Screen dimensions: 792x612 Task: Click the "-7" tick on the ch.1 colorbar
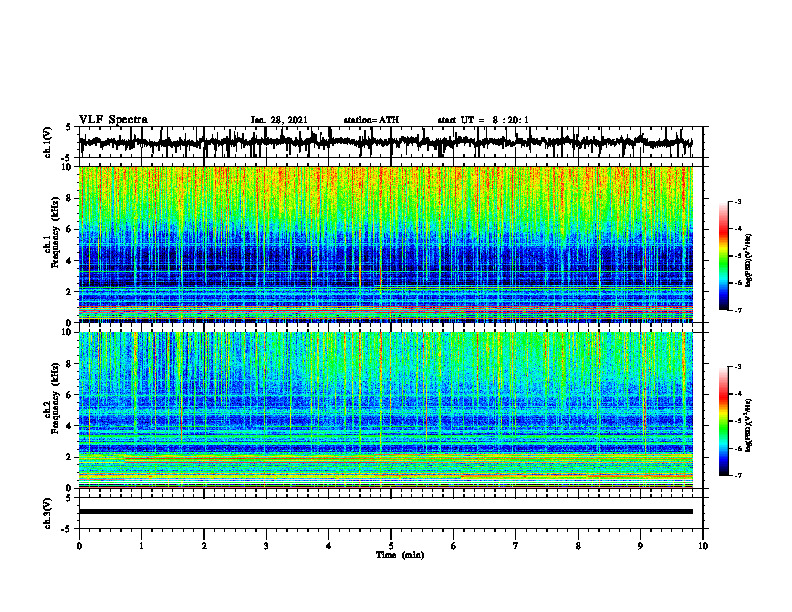pyautogui.click(x=738, y=310)
